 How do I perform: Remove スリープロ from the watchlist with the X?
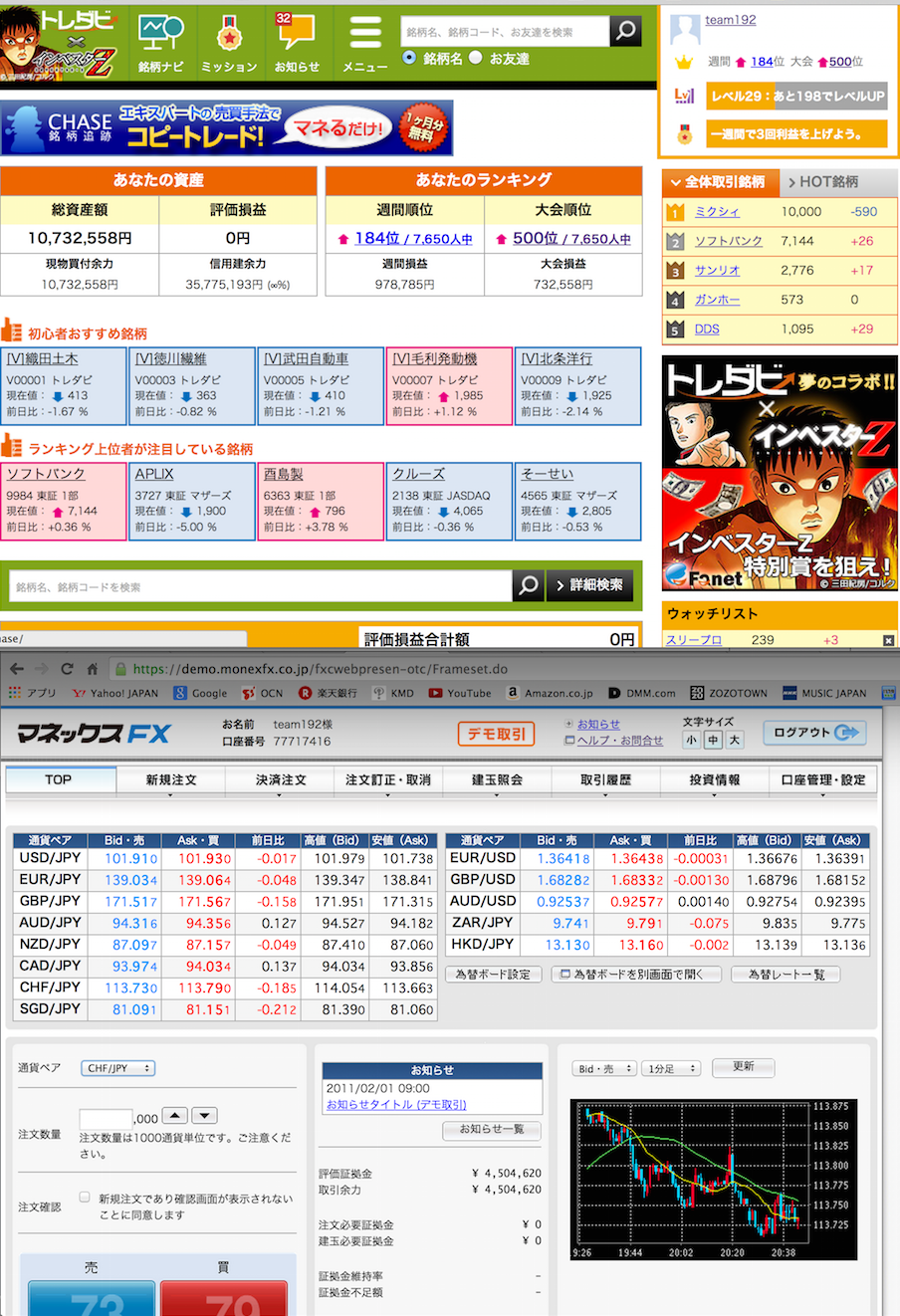(889, 640)
